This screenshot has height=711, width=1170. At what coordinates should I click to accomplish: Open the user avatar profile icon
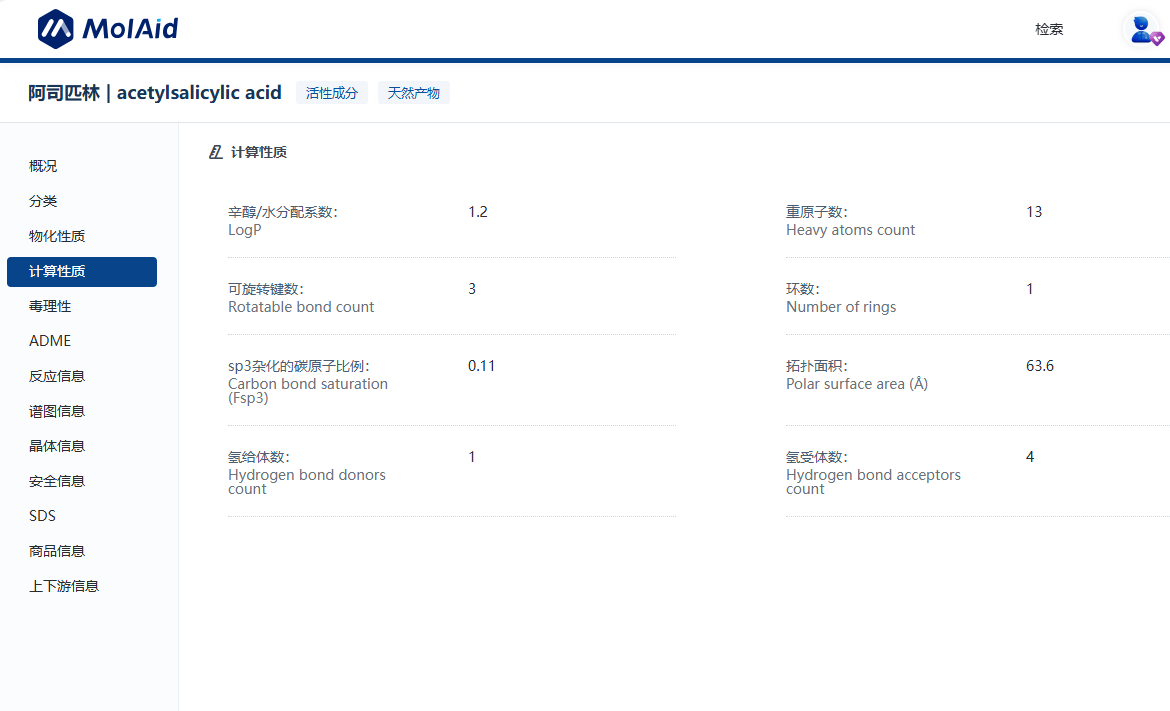pyautogui.click(x=1141, y=29)
